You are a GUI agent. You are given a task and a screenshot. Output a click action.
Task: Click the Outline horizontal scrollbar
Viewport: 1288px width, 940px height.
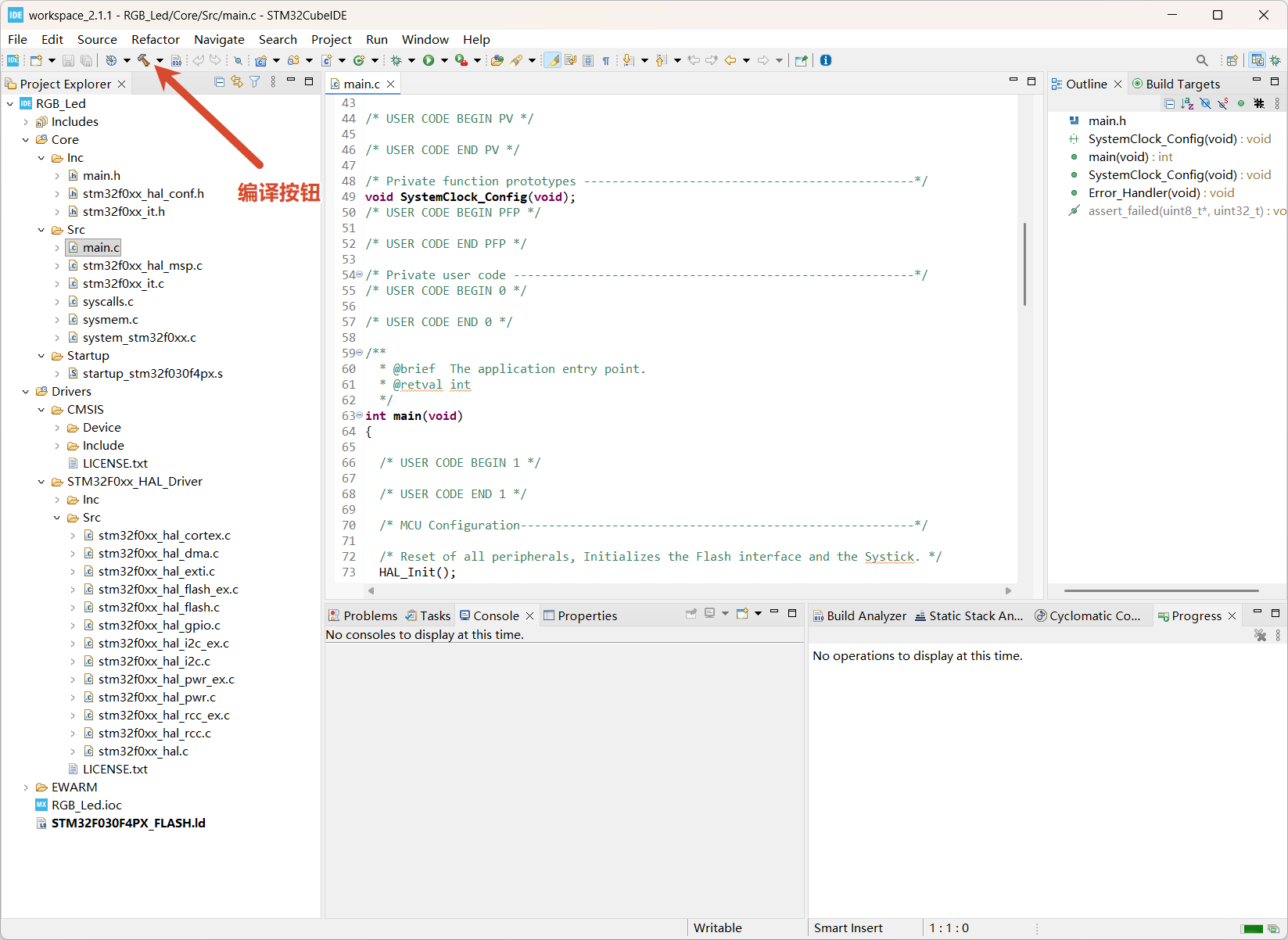pos(1161,590)
